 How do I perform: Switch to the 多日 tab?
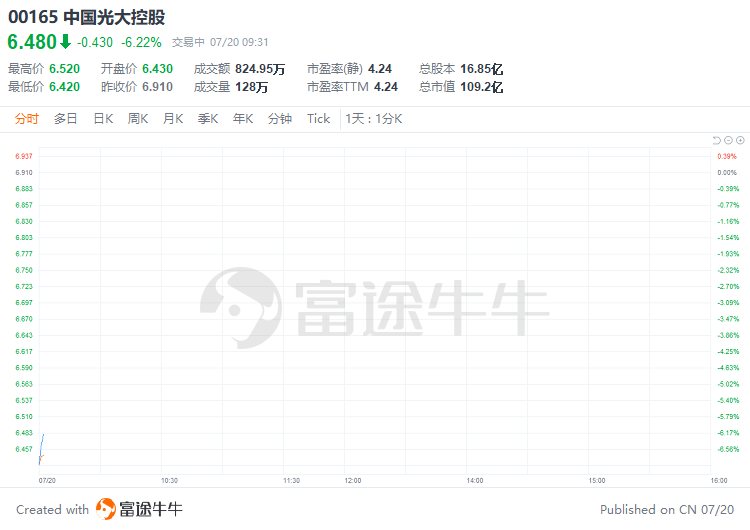(66, 119)
